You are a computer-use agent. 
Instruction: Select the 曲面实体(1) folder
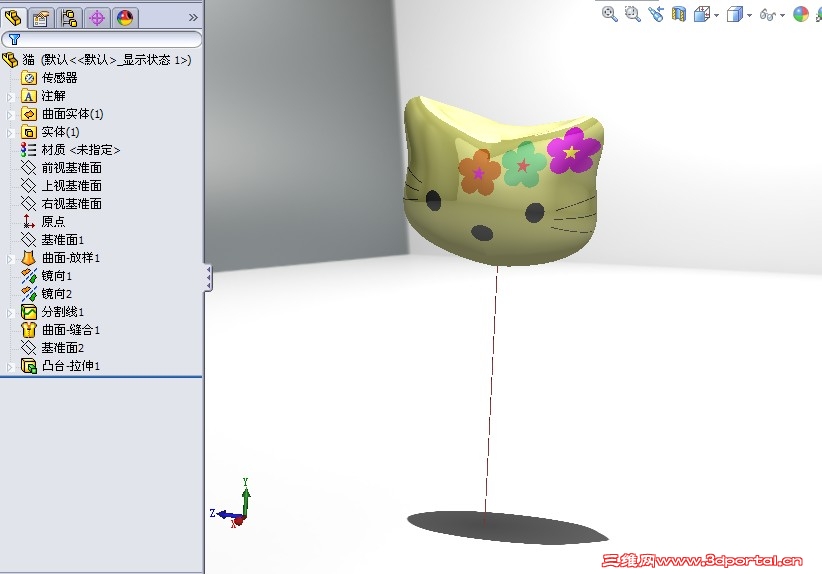(x=62, y=114)
